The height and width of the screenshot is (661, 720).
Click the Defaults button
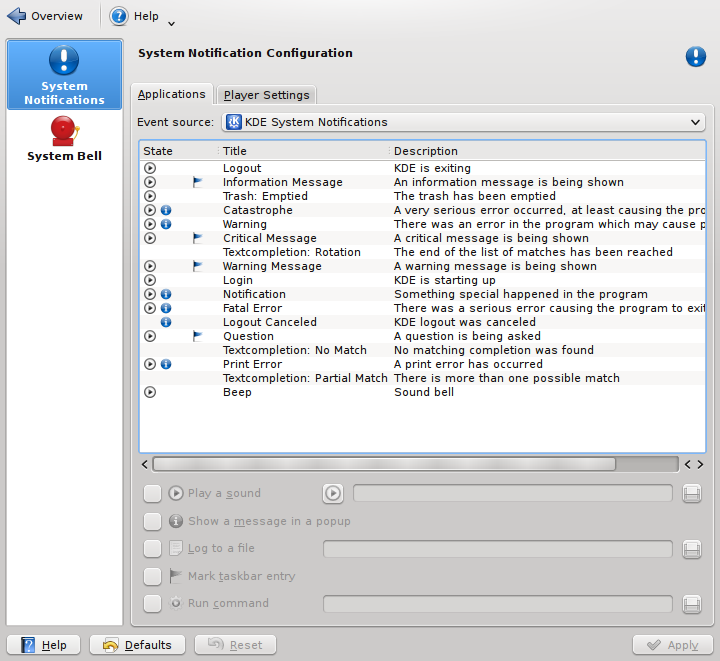(137, 645)
